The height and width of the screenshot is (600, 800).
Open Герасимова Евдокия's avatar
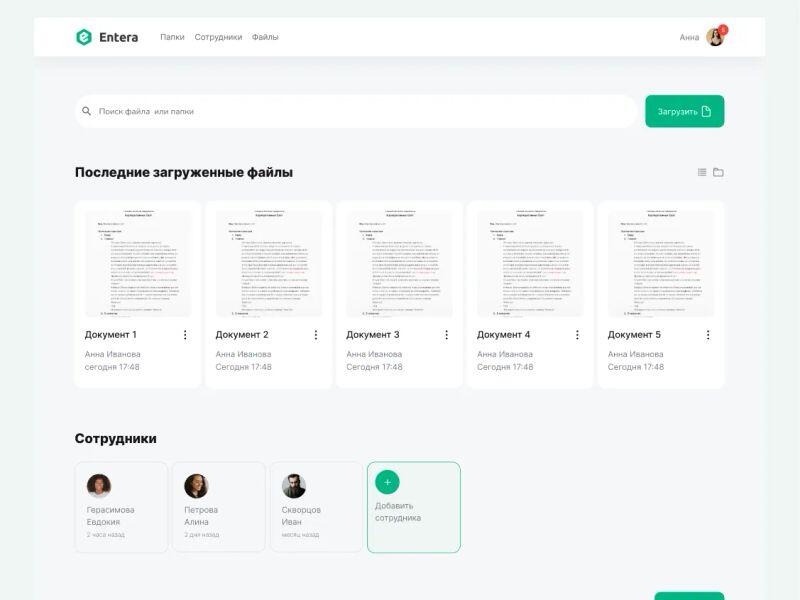pos(99,486)
